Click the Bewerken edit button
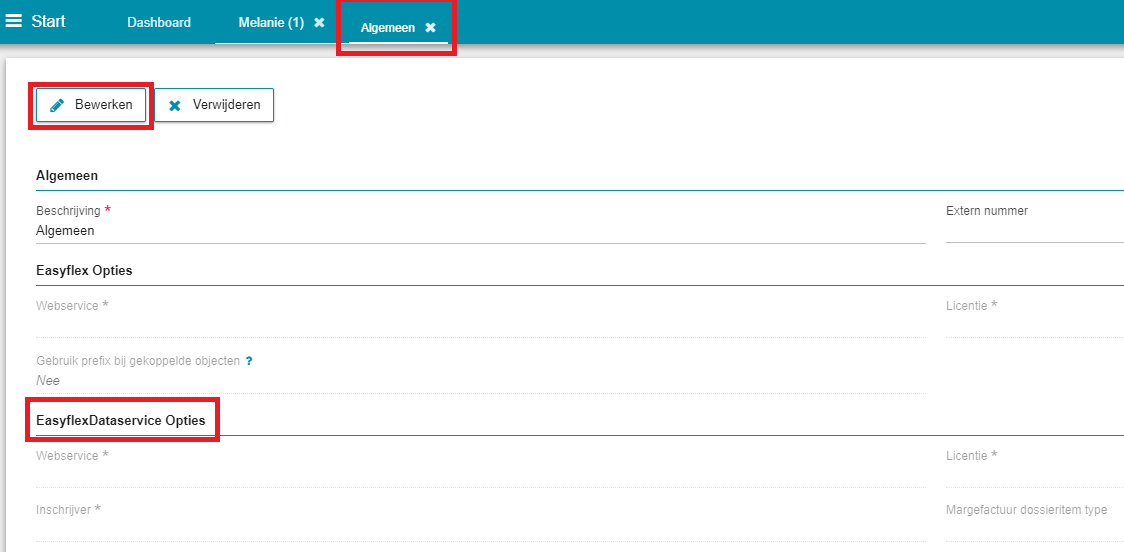The image size is (1124, 552). pos(91,105)
